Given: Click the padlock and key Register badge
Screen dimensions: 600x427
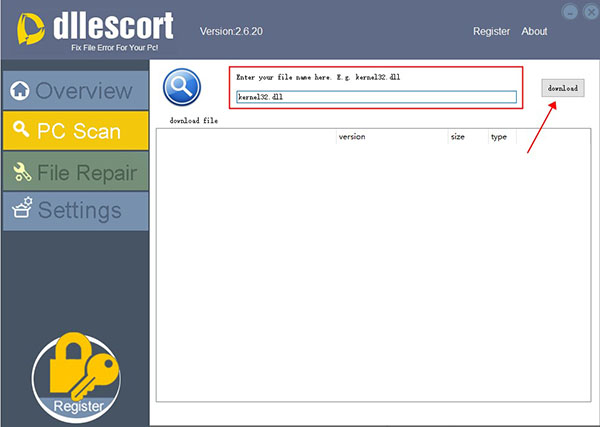Looking at the screenshot, I should pos(76,376).
